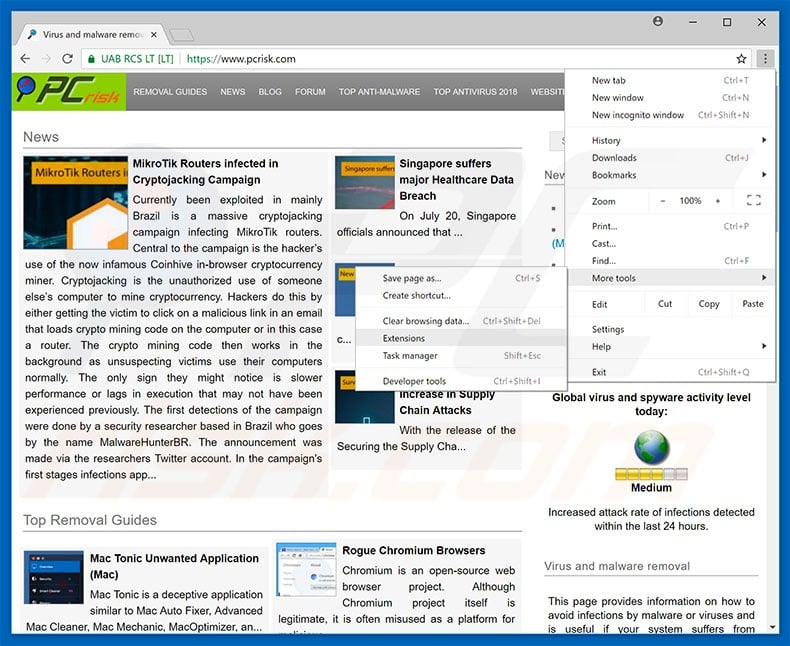
Task: Choose Cast... in Chrome menu
Action: click(x=670, y=243)
